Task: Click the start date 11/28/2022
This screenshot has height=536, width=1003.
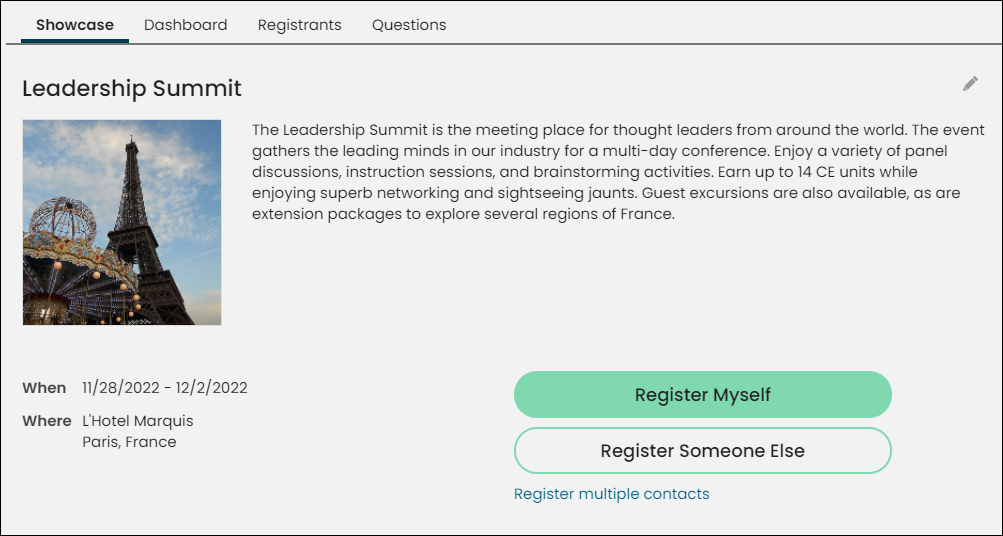Action: coord(118,388)
